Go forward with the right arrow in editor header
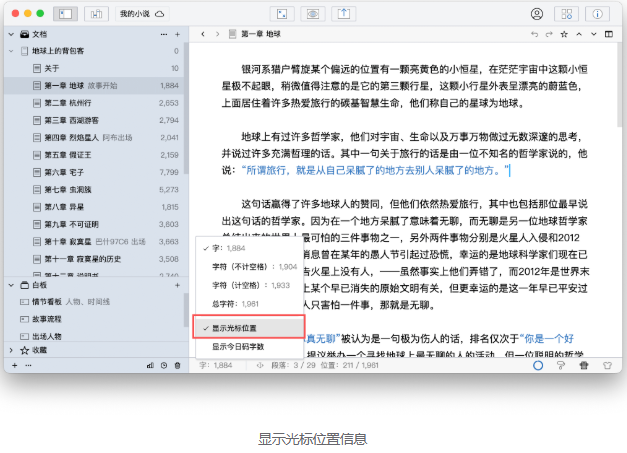Image resolution: width=627 pixels, height=453 pixels. pos(217,34)
